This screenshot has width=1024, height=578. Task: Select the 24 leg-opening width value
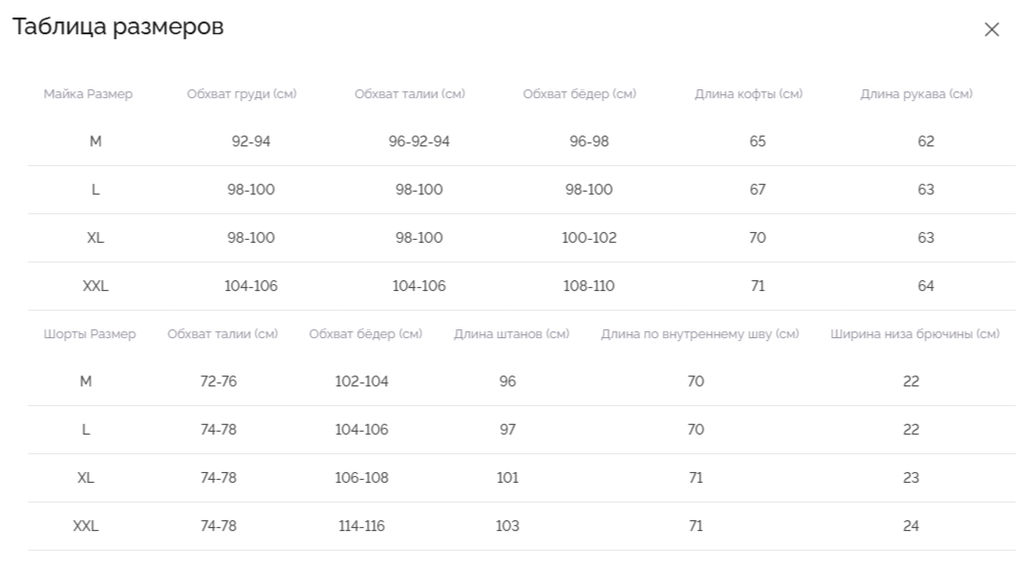[x=911, y=526]
